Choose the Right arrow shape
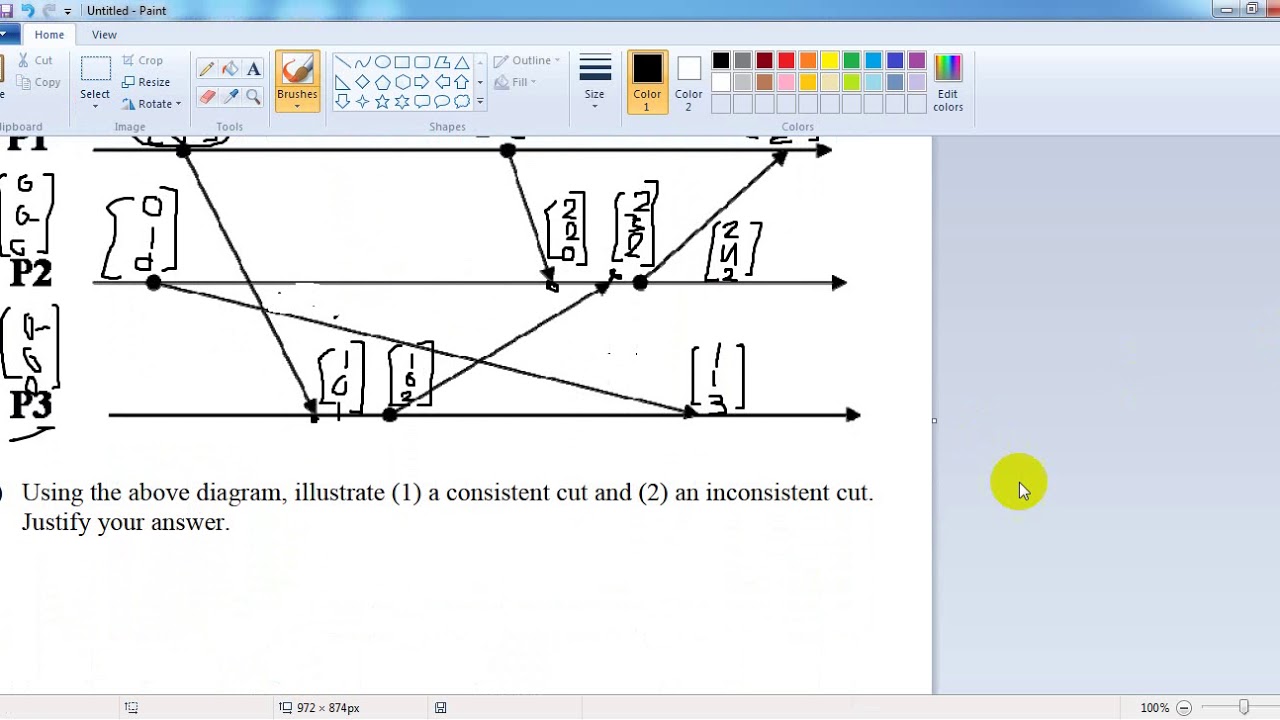The image size is (1280, 720). coord(422,82)
